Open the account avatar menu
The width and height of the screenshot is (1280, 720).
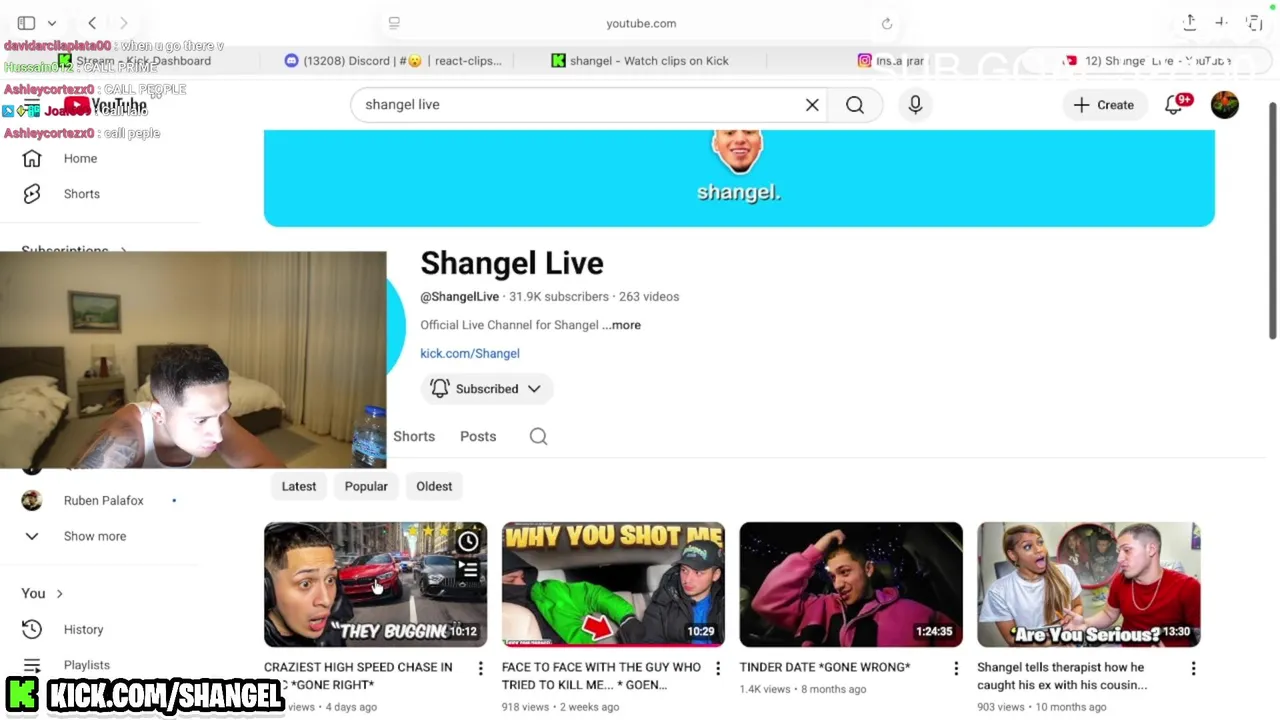pyautogui.click(x=1225, y=105)
